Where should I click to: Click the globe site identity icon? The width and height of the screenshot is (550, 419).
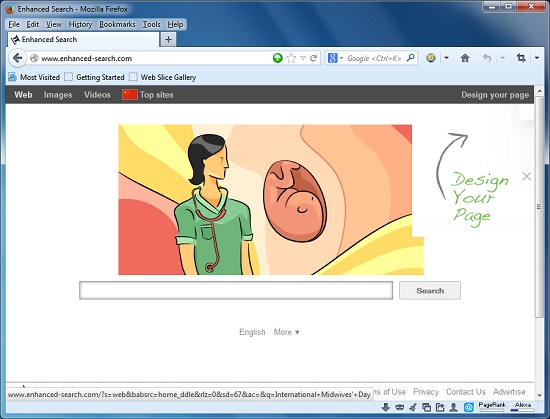[x=34, y=58]
